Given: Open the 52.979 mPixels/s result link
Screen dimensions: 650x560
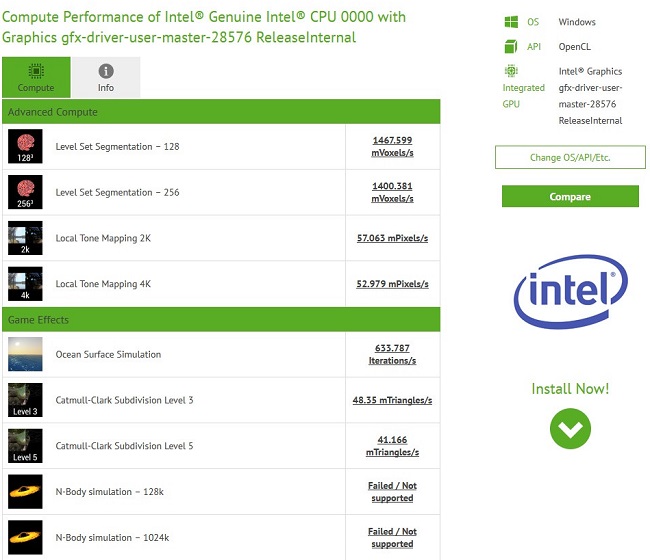Looking at the screenshot, I should 392,284.
